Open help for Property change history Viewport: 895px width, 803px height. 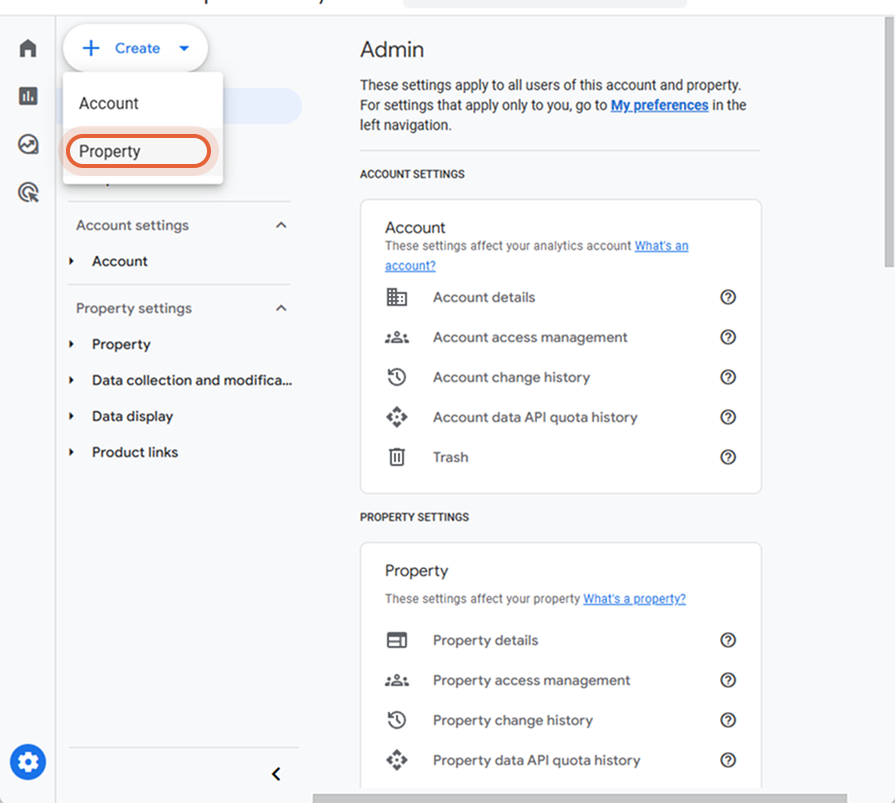(728, 720)
